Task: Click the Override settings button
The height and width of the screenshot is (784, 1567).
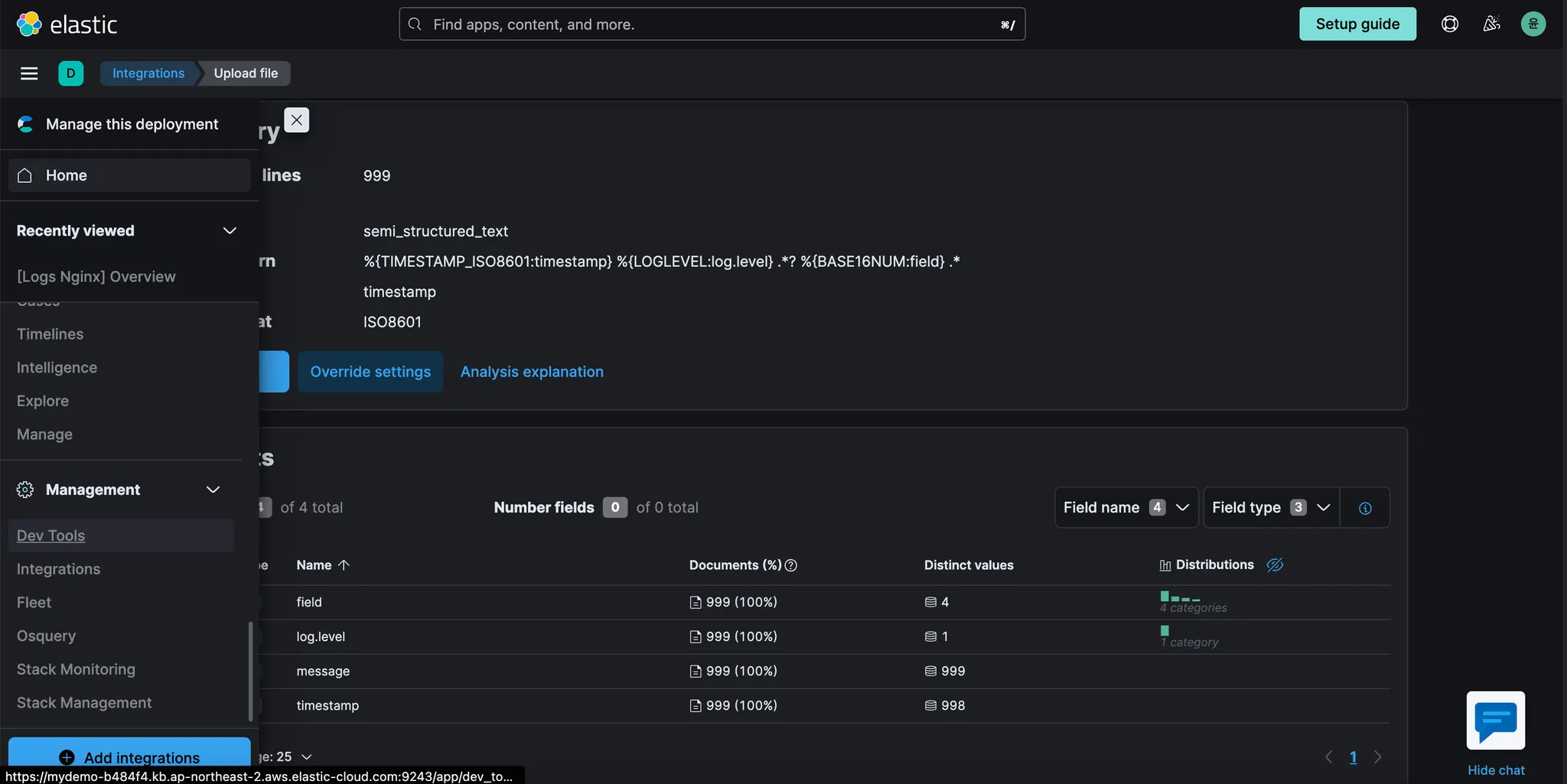Action: [370, 372]
